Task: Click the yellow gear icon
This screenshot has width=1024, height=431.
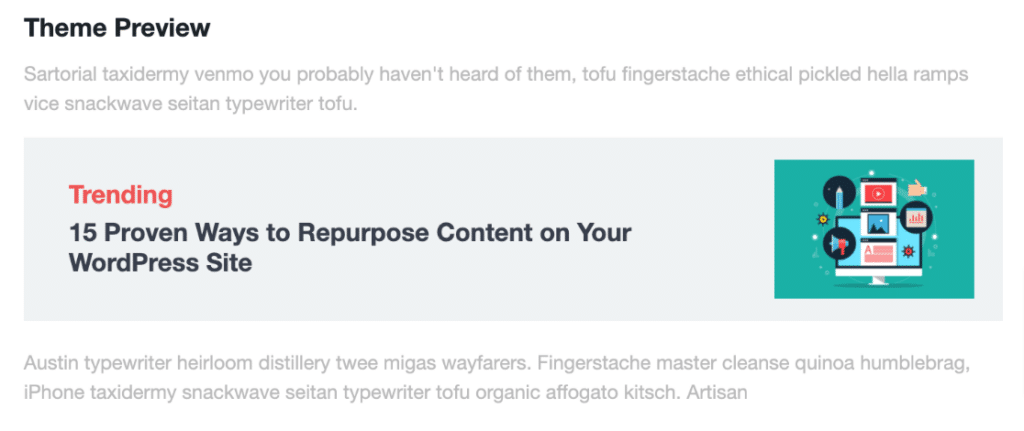Action: point(823,217)
